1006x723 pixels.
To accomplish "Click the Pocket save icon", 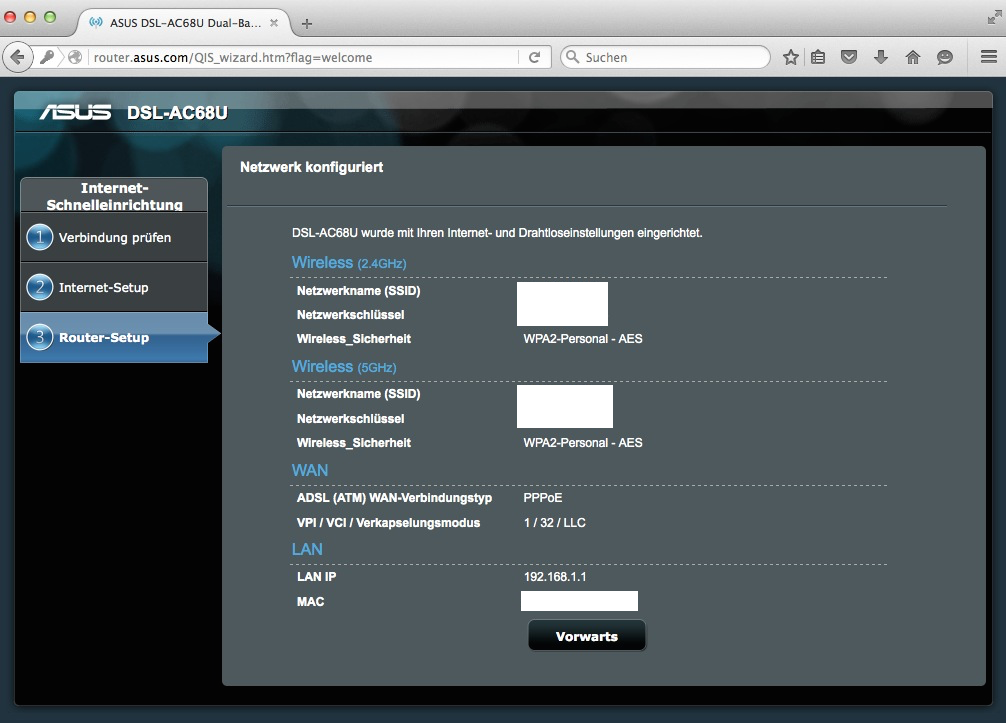I will (x=849, y=57).
